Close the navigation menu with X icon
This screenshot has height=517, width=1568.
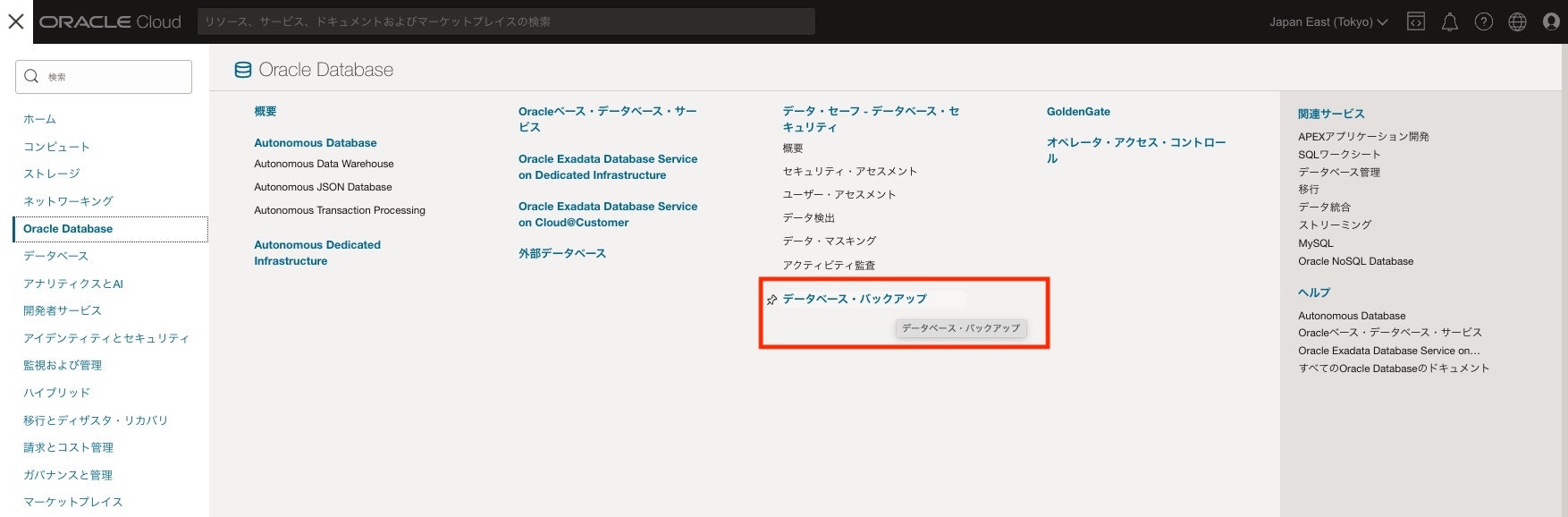pos(16,21)
